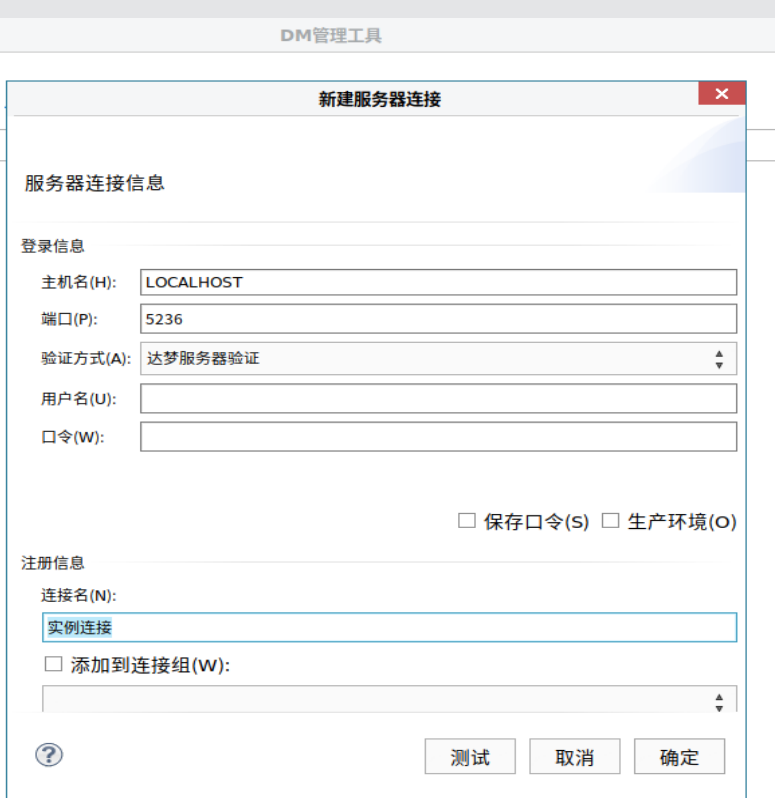Image resolution: width=775 pixels, height=798 pixels.
Task: Toggle the 生产环境(O) checkbox
Action: 610,521
